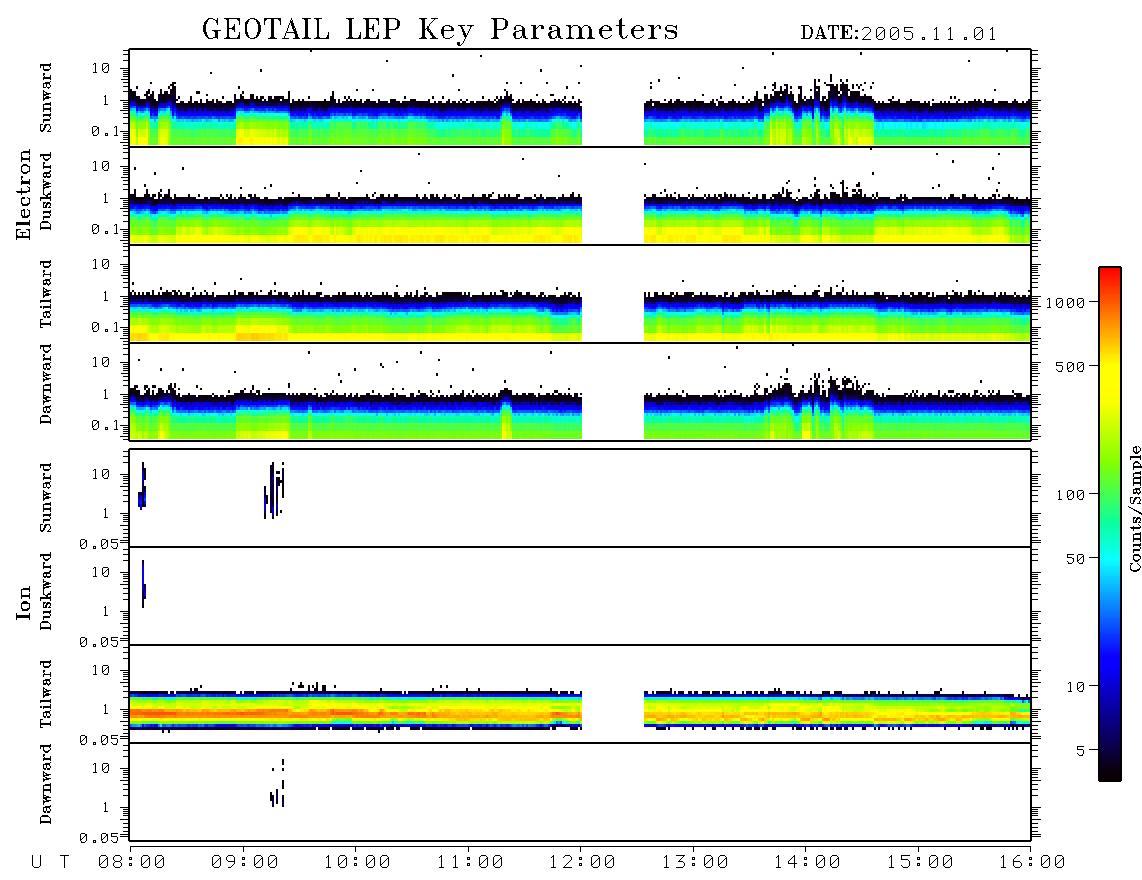Click the 0.05 tick of Ion Dawnward axis
Viewport: 1142px width, 880px height.
99,838
